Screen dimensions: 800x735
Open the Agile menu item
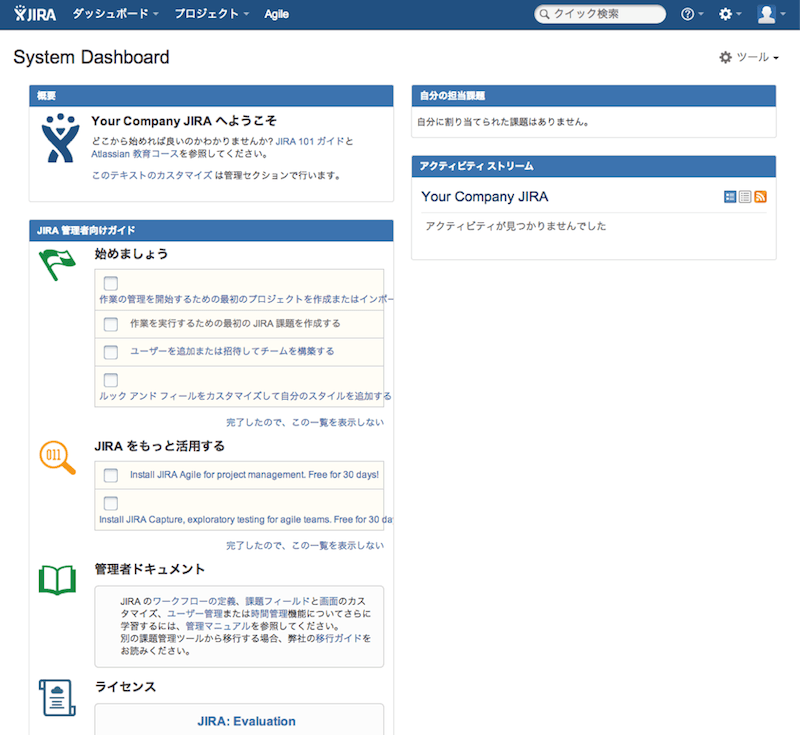pos(277,14)
